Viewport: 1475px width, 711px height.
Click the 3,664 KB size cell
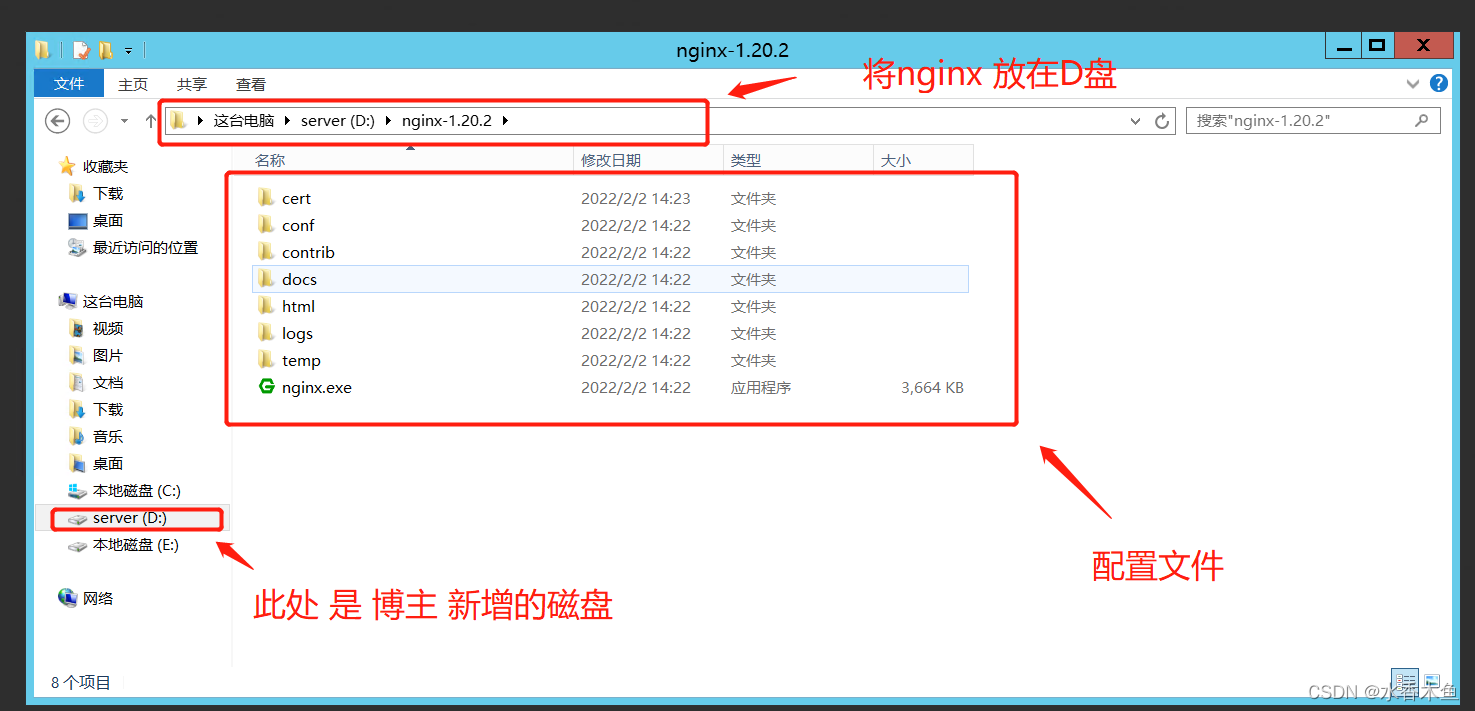pyautogui.click(x=932, y=387)
